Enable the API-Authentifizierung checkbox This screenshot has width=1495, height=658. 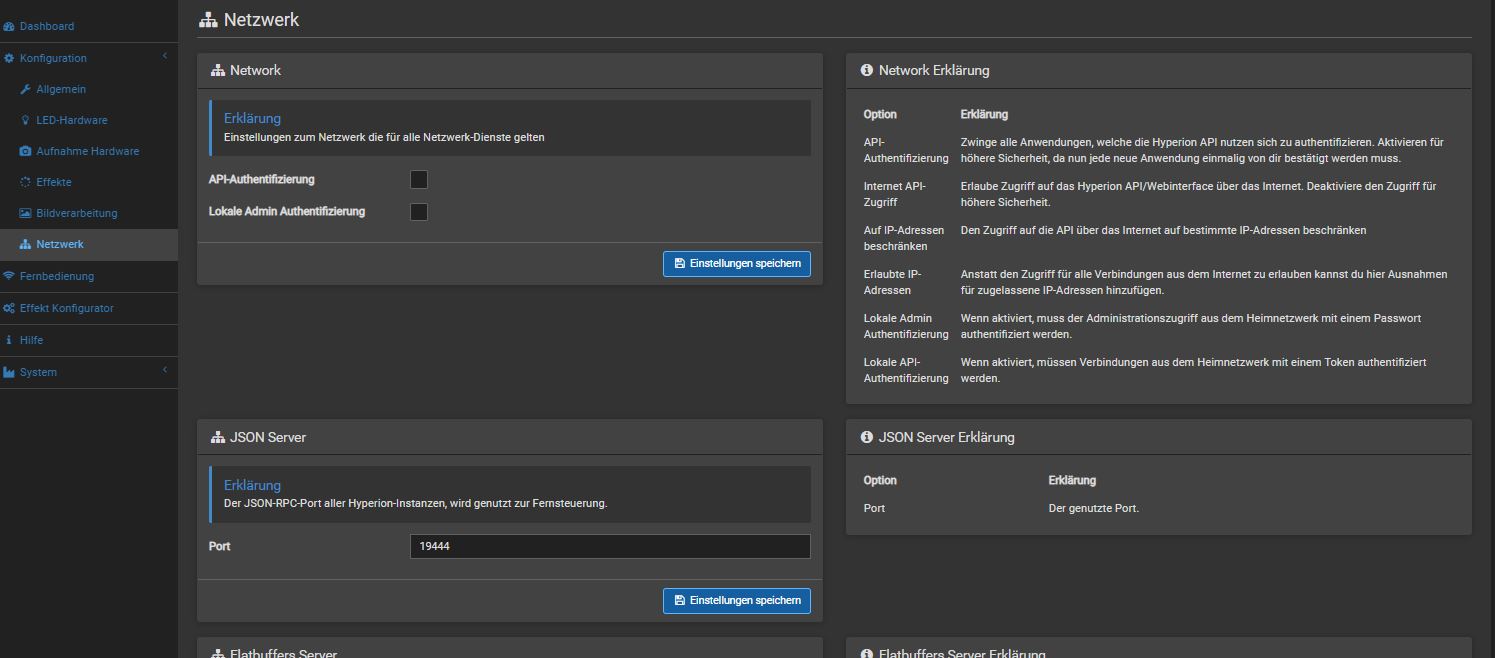coord(419,180)
